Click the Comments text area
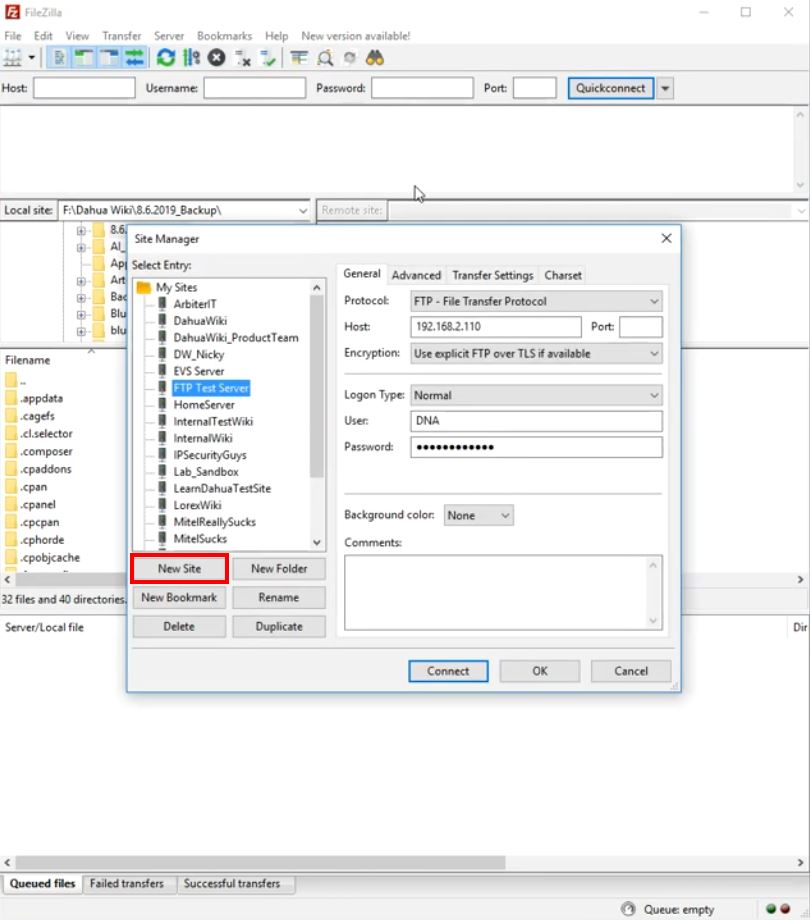This screenshot has width=810, height=920. point(503,593)
